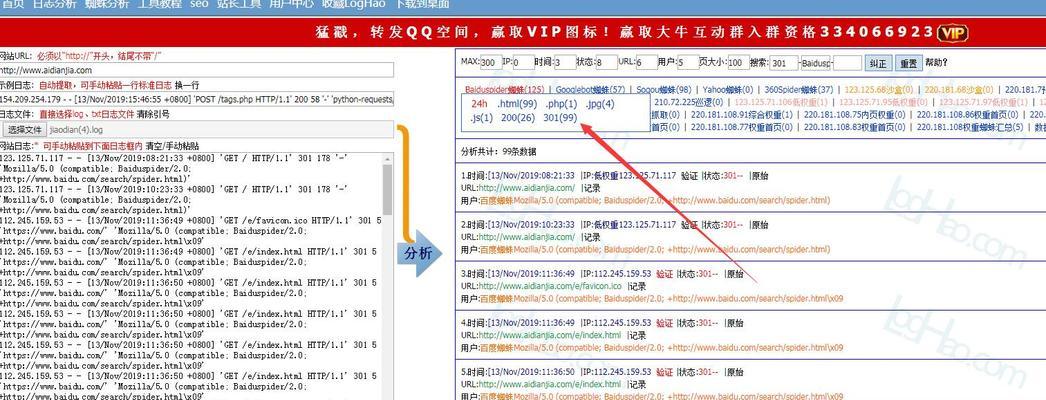Select the Sogou蜘蛛(98) filter link
1046x400 pixels.
coord(663,89)
